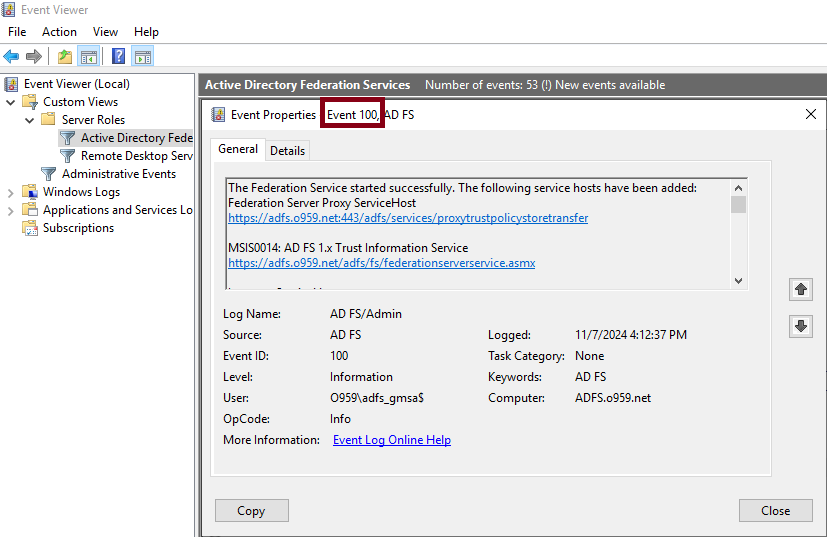This screenshot has height=537, width=827.
Task: Click the Event ID value 100
Action: 339,356
